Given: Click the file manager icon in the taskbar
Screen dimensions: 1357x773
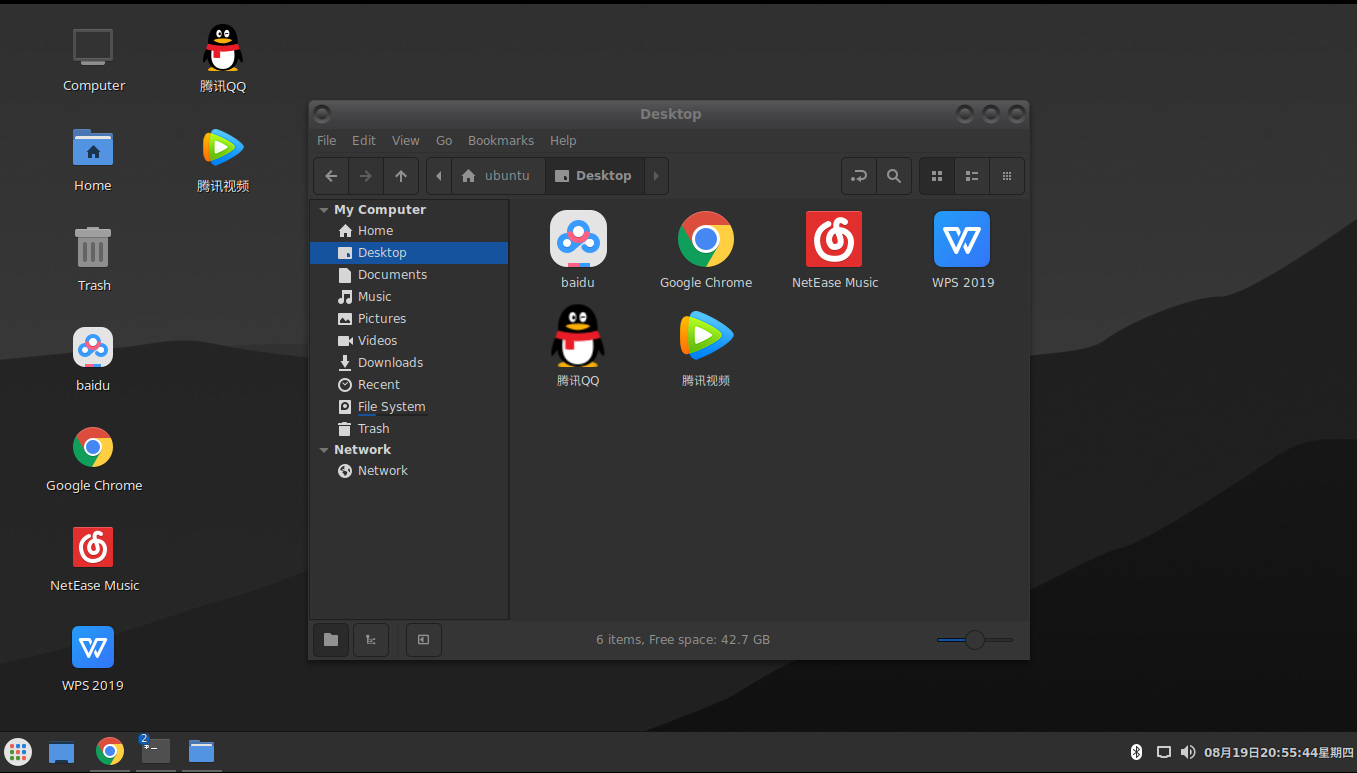Looking at the screenshot, I should coord(202,752).
